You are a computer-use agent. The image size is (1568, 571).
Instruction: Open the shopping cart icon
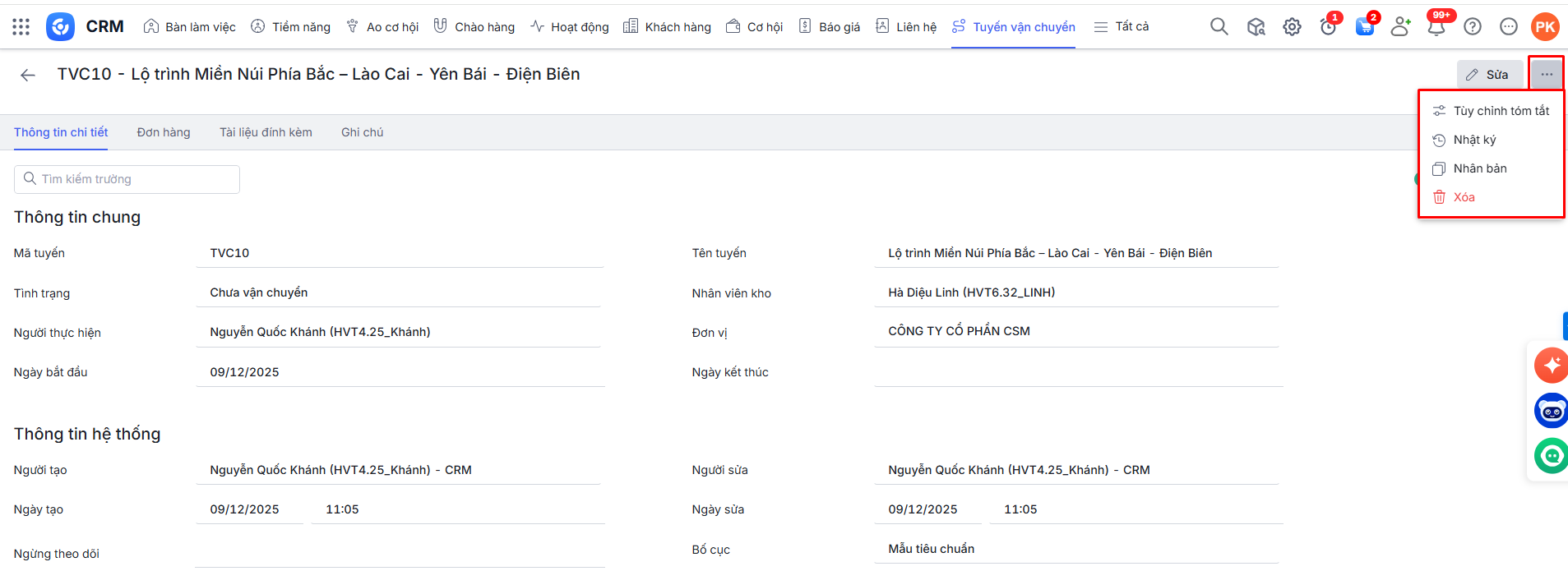(1364, 27)
